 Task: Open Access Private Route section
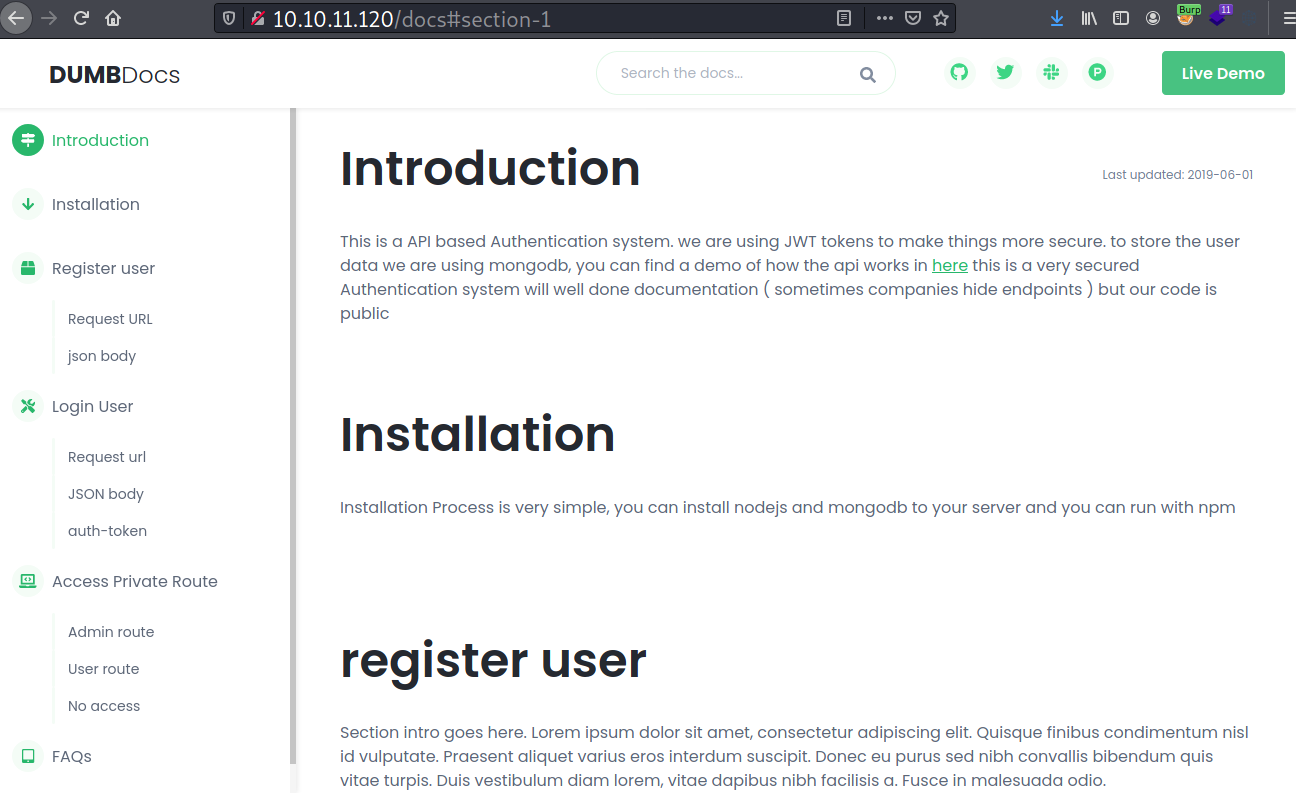(x=134, y=581)
